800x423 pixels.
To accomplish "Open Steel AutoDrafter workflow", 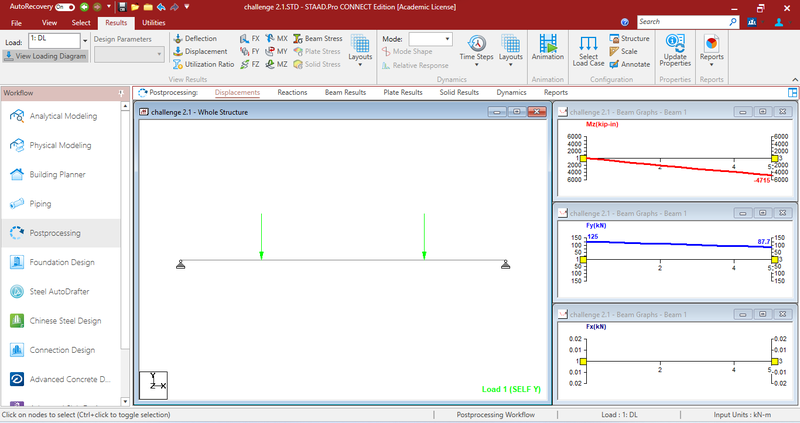I will pos(61,292).
